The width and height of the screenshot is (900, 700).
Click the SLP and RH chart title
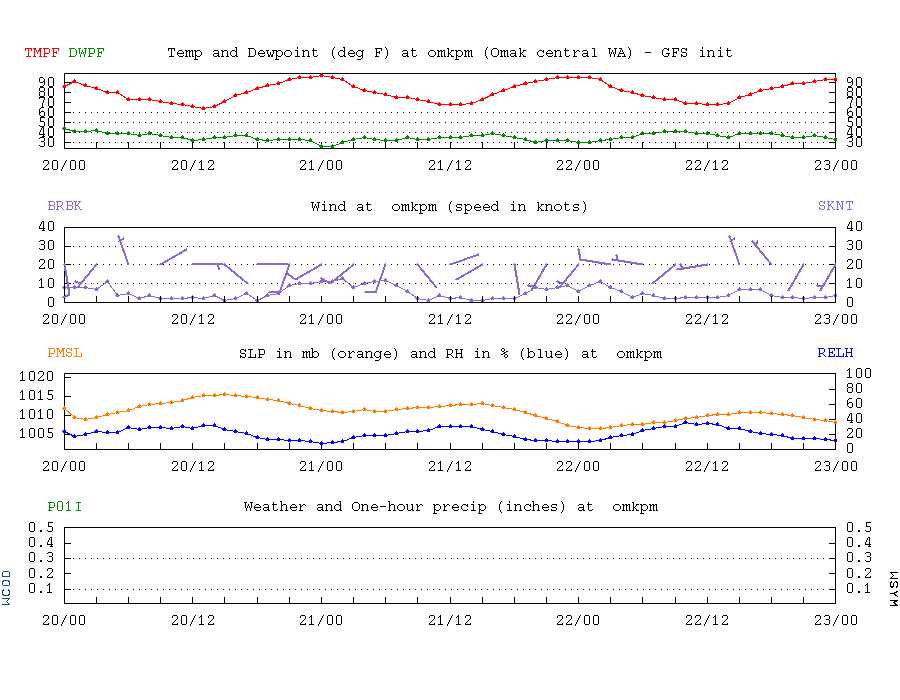click(x=451, y=353)
